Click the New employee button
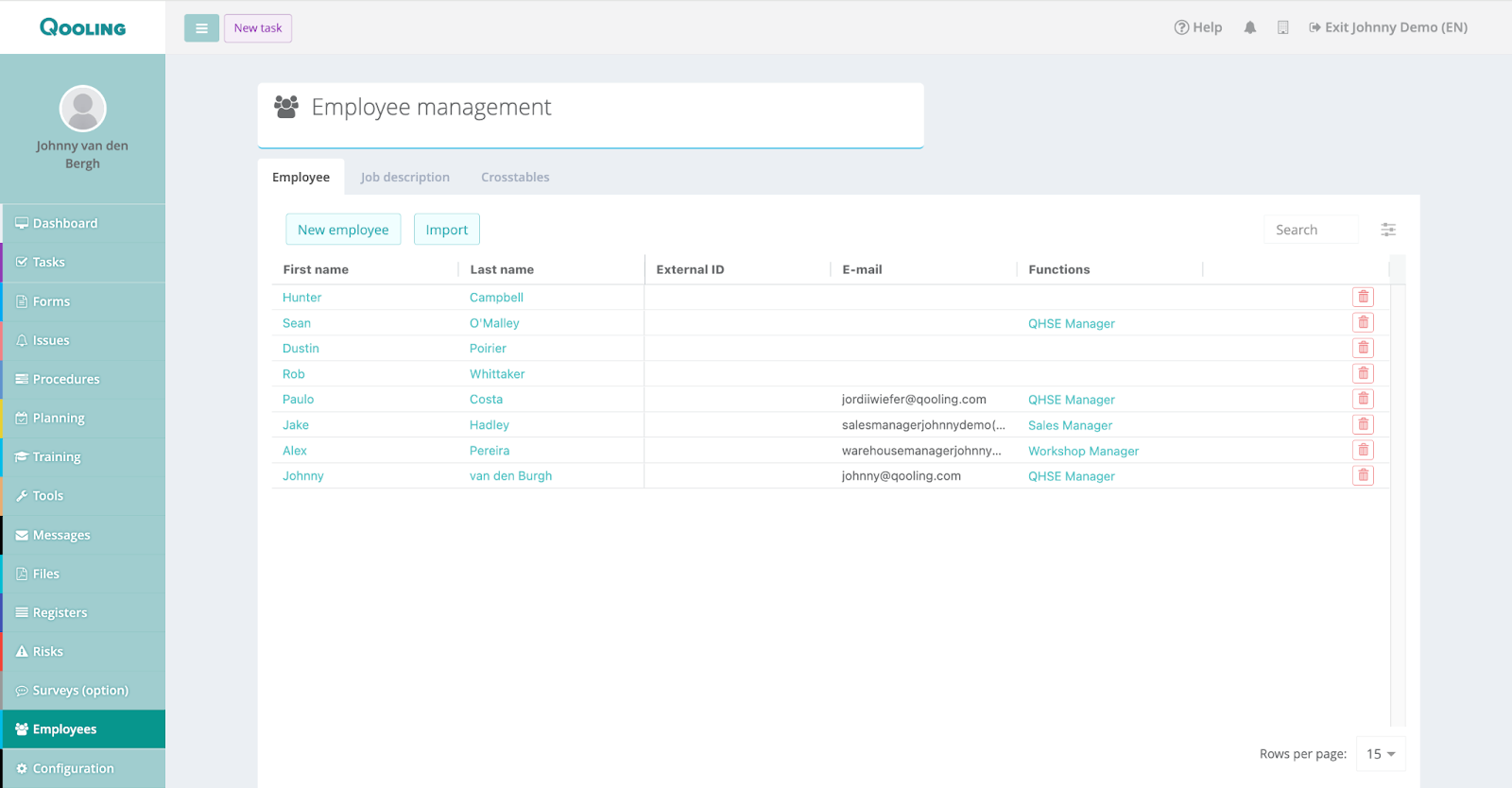The image size is (1512, 788). (x=343, y=230)
